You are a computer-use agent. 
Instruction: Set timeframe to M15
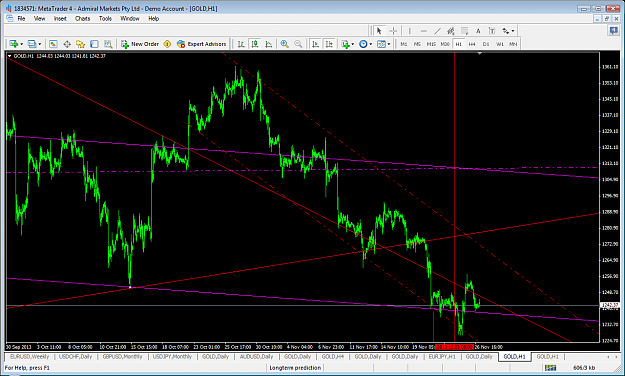431,44
